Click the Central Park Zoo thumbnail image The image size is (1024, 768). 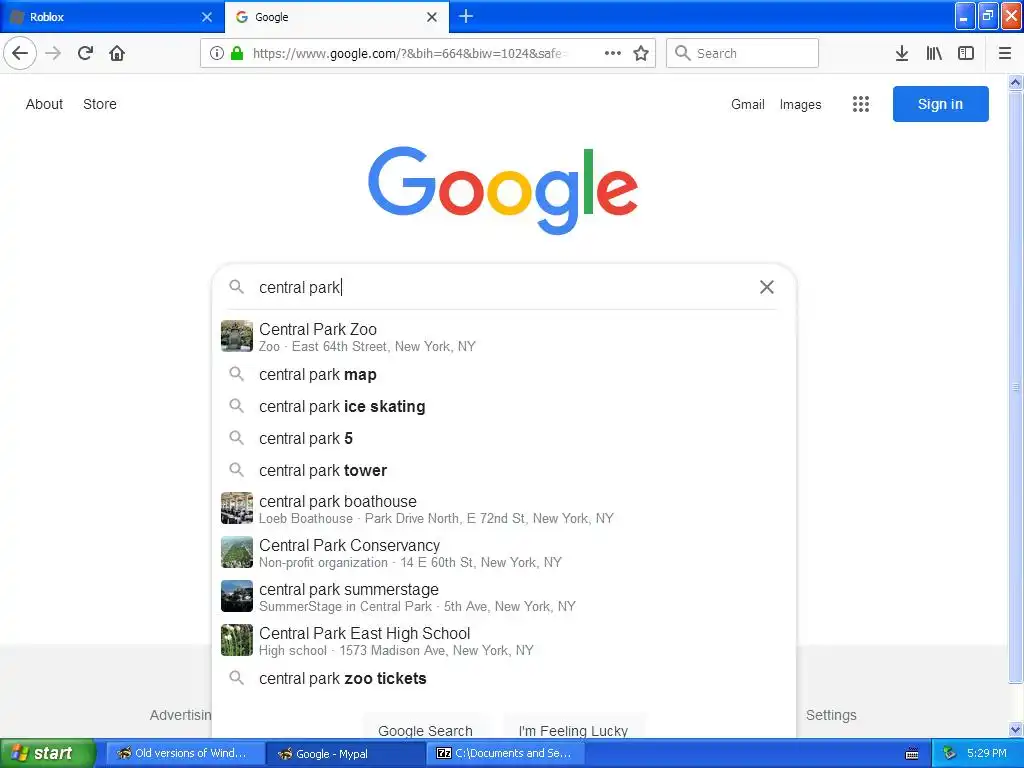[236, 336]
